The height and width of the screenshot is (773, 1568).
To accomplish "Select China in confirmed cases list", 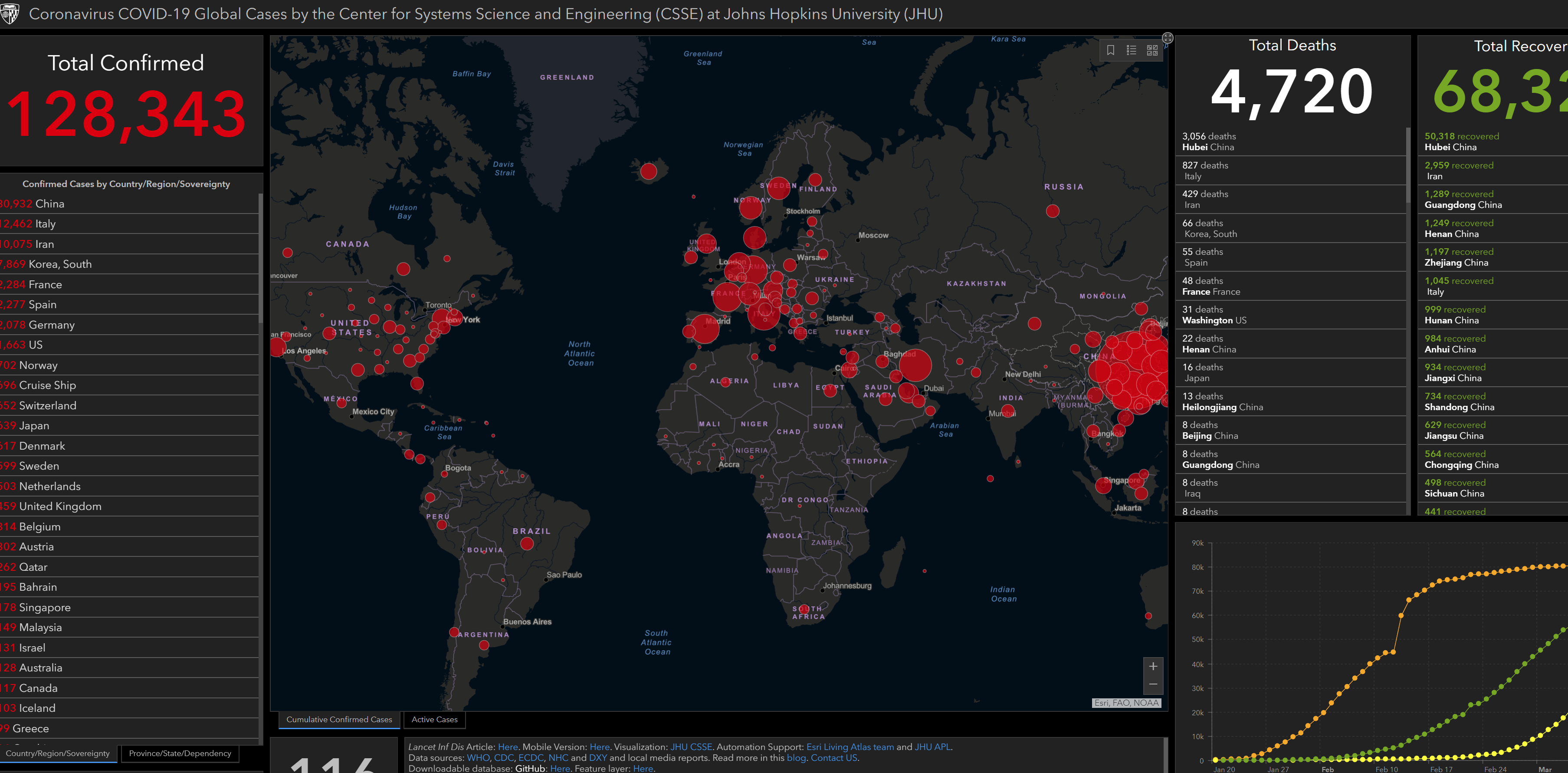I will tap(129, 204).
